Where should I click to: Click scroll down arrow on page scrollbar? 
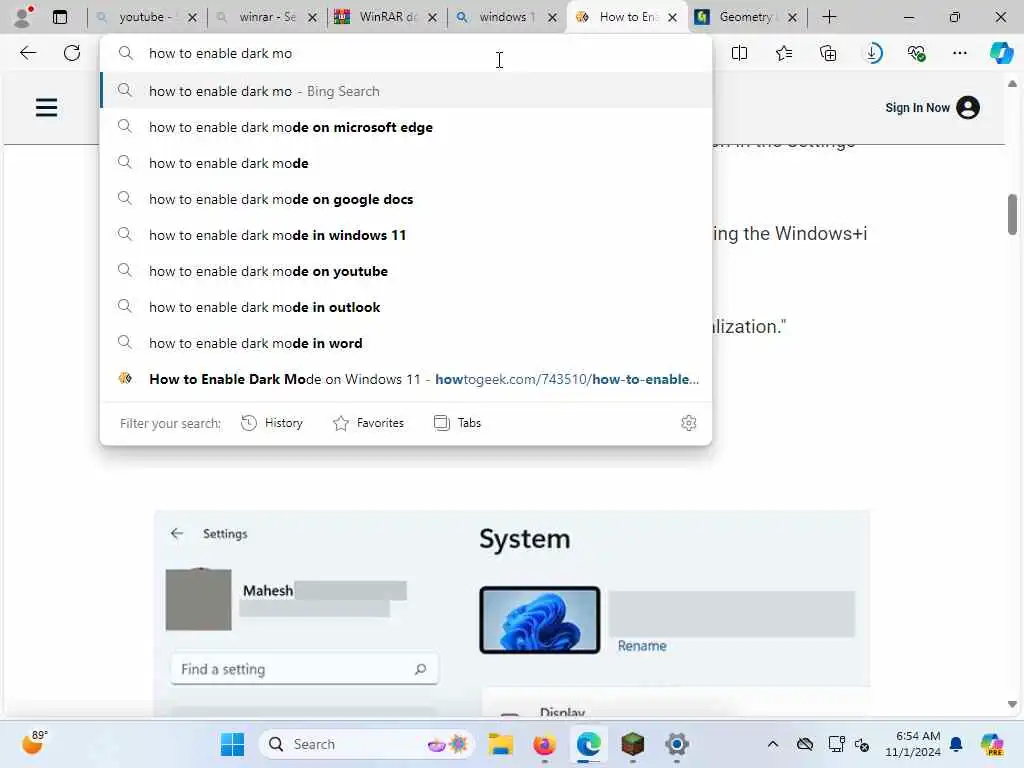[x=1012, y=704]
